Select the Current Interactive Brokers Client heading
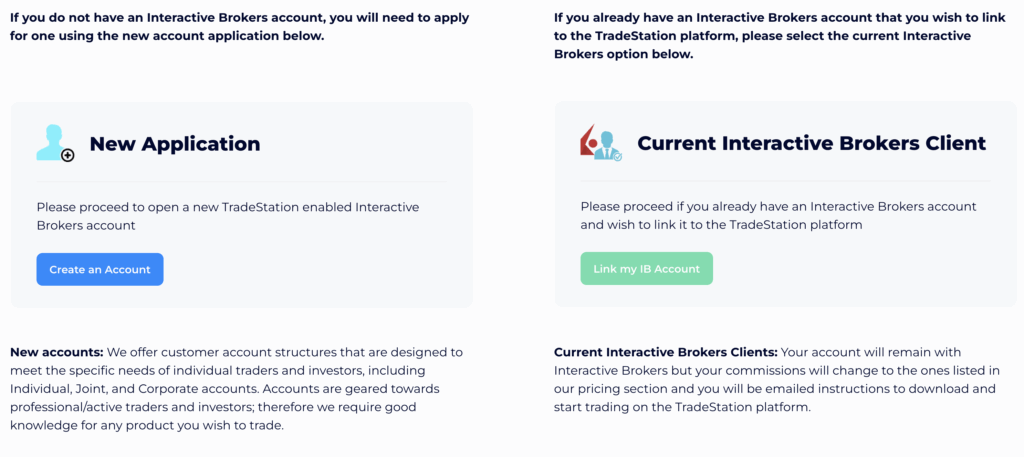1024x457 pixels. coord(811,144)
